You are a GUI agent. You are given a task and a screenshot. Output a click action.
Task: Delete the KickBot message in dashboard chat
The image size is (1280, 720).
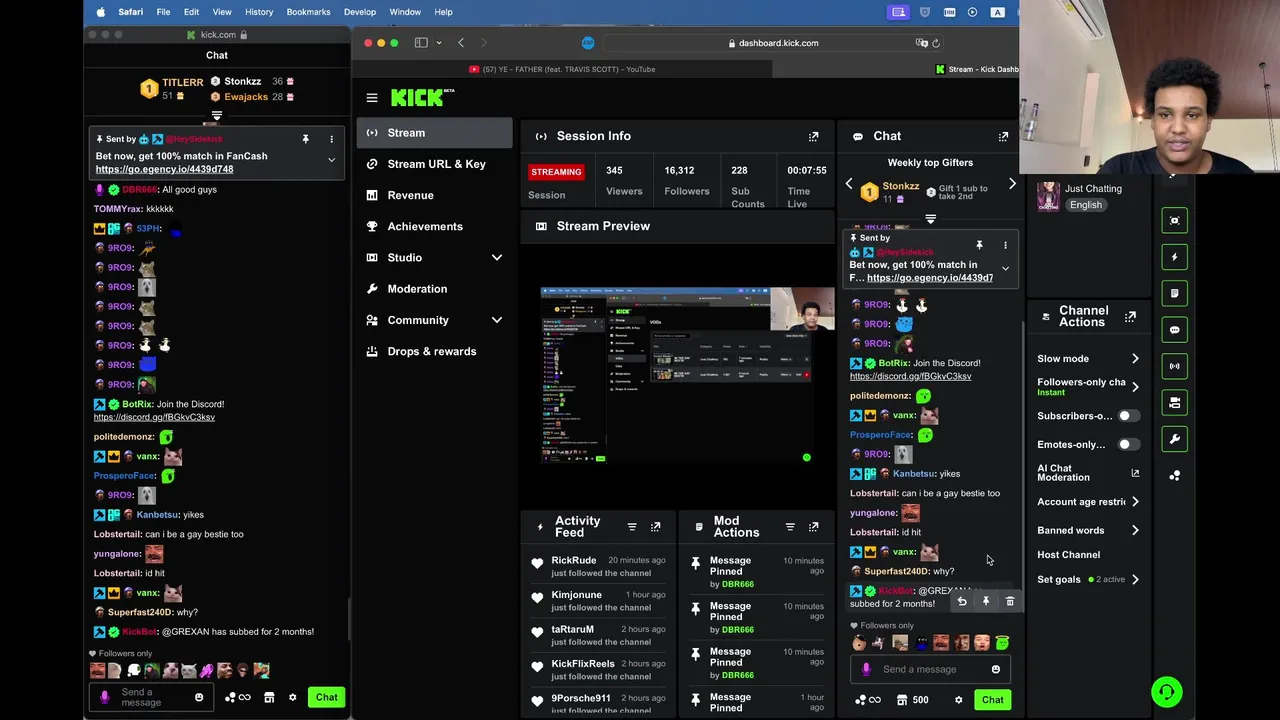1010,601
